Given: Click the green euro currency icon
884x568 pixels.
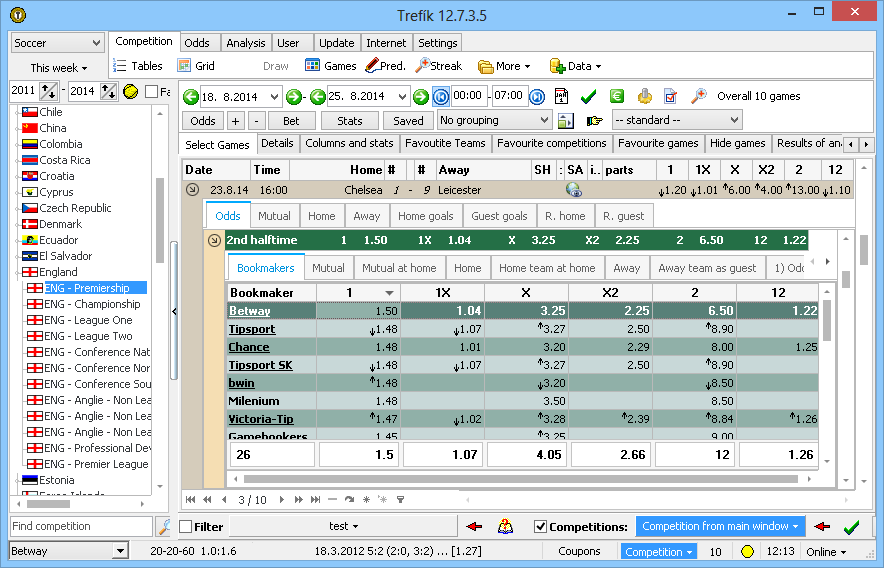Looking at the screenshot, I should (x=617, y=97).
